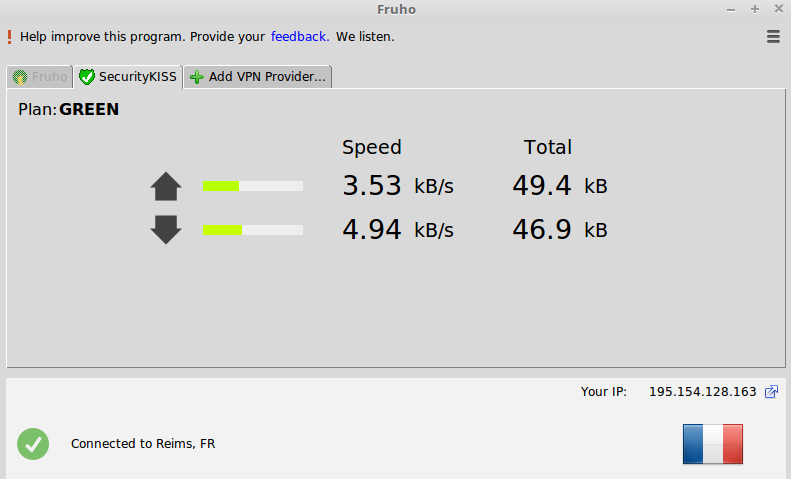The image size is (791, 479).
Task: Click the SecurityKISS shield tab icon
Action: 87,77
